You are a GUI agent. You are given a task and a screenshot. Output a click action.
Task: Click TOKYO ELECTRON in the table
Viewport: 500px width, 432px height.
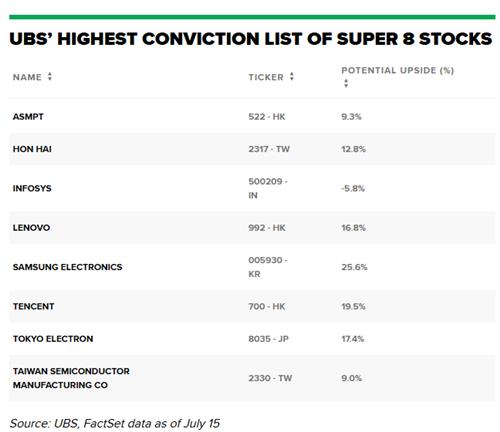tap(53, 339)
